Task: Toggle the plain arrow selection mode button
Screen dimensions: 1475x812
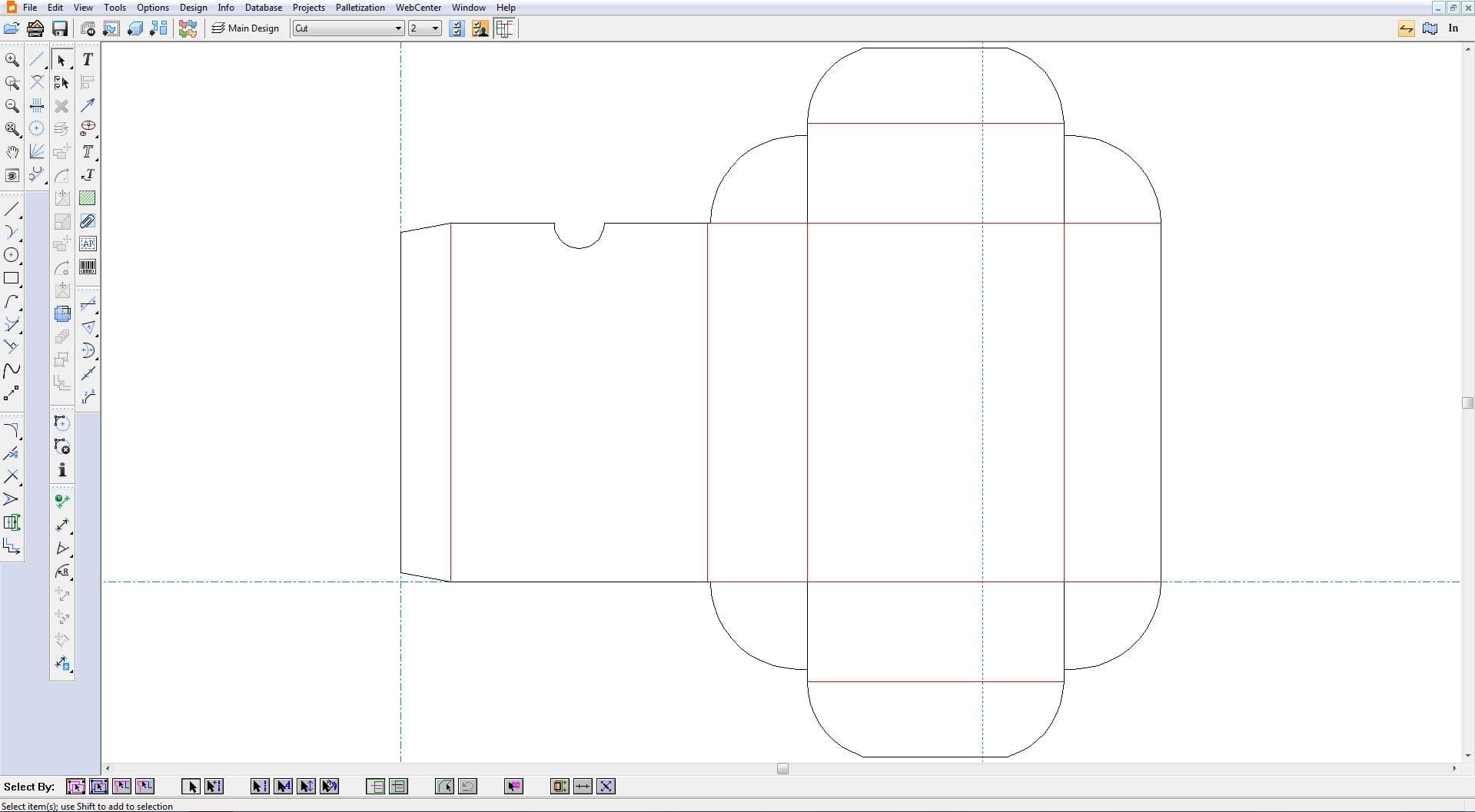Action: tap(191, 786)
